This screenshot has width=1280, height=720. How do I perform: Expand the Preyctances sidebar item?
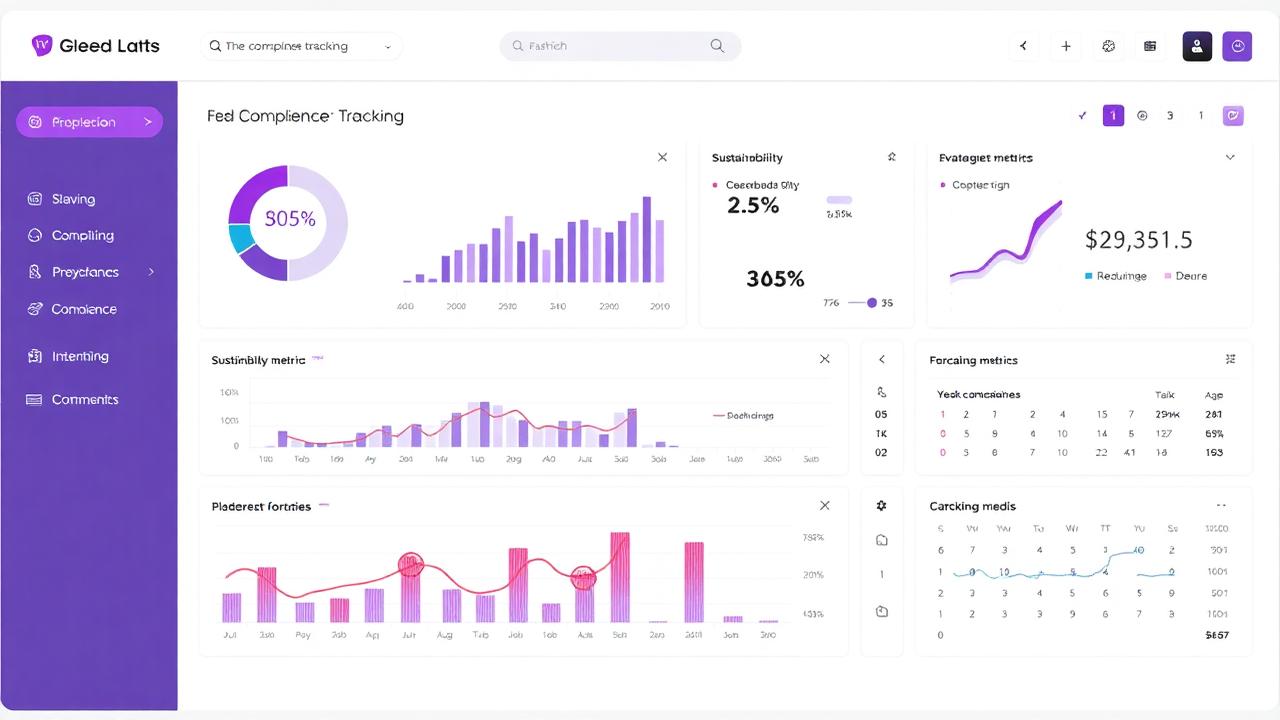[x=151, y=271]
